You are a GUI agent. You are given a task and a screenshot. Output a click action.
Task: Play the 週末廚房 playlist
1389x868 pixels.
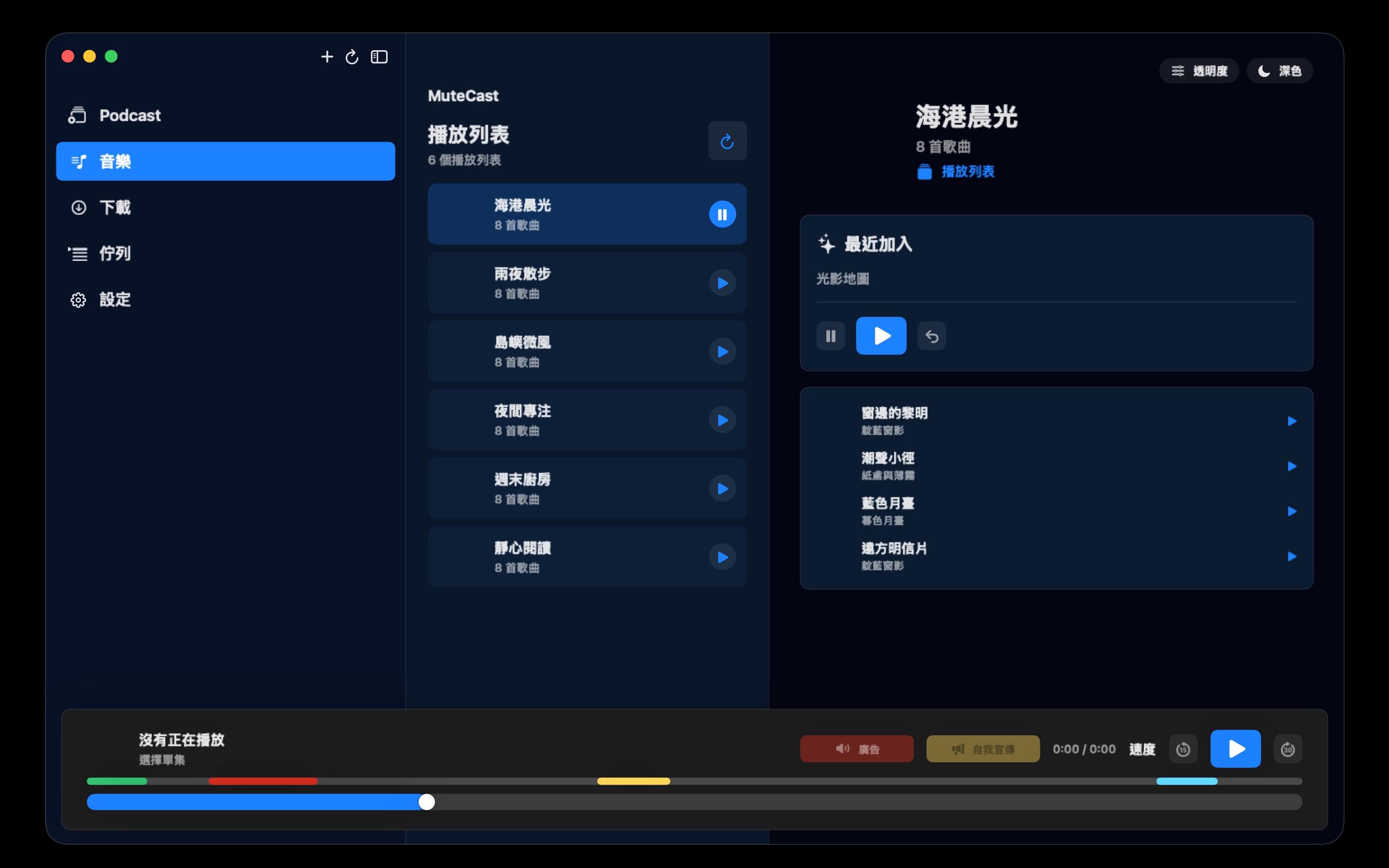722,488
